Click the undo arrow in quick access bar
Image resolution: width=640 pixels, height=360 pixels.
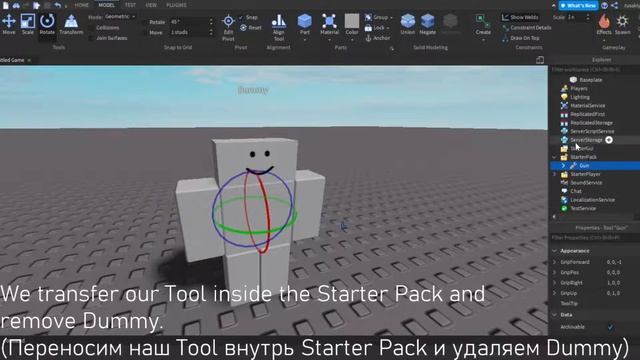point(58,5)
